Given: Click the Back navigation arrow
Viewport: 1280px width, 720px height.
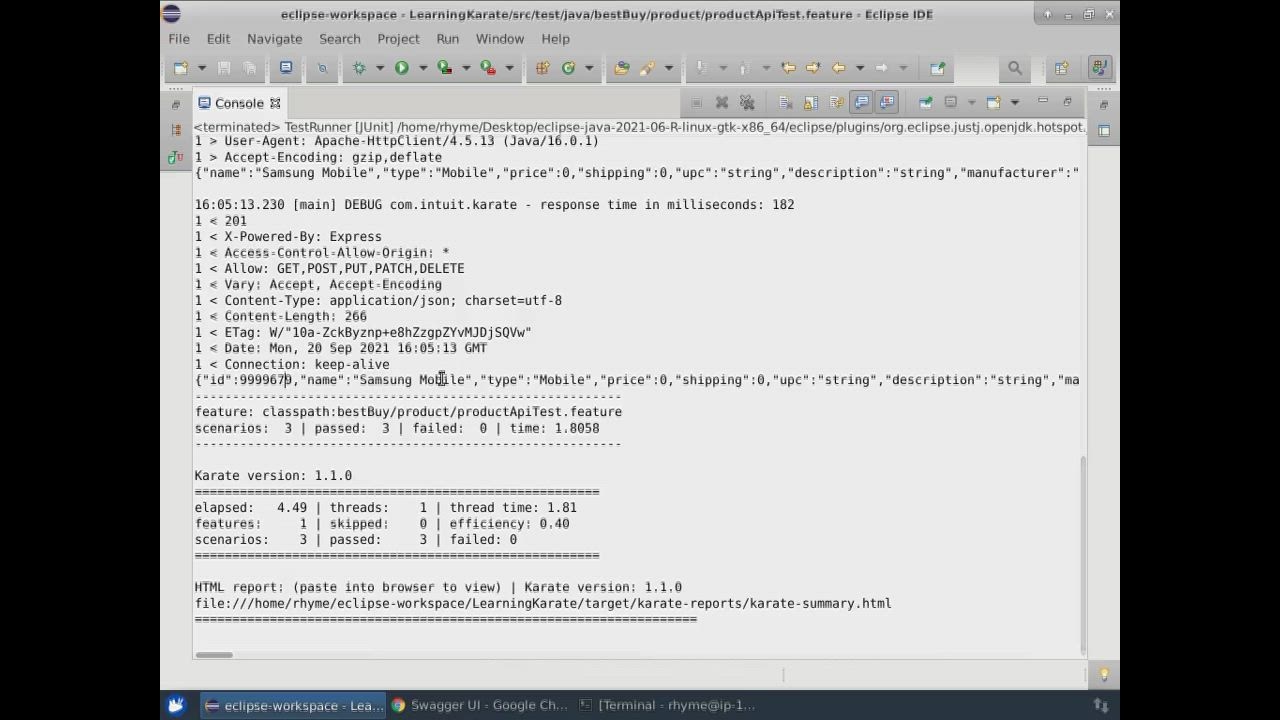Looking at the screenshot, I should pos(839,68).
